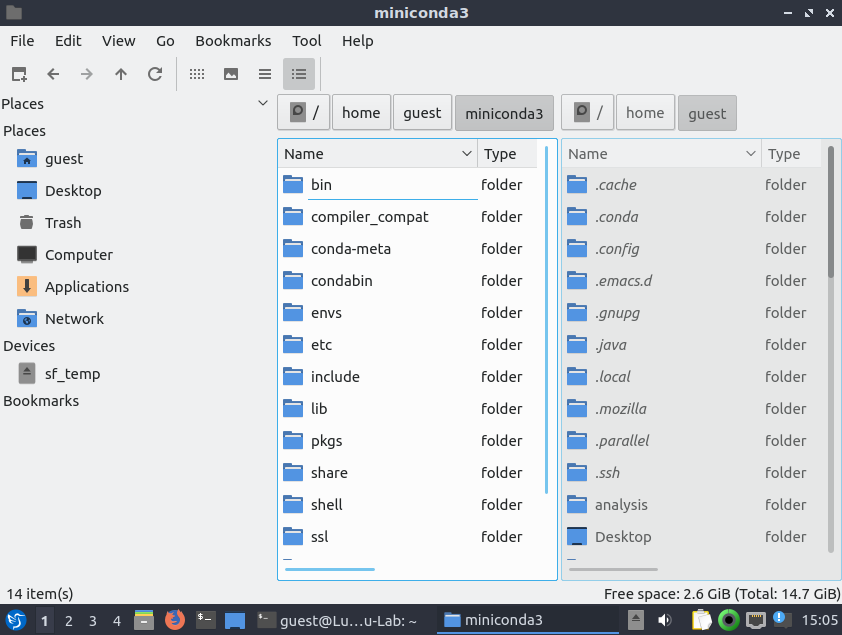The width and height of the screenshot is (842, 635).
Task: Switch to workspace 2 on taskbar
Action: click(69, 621)
